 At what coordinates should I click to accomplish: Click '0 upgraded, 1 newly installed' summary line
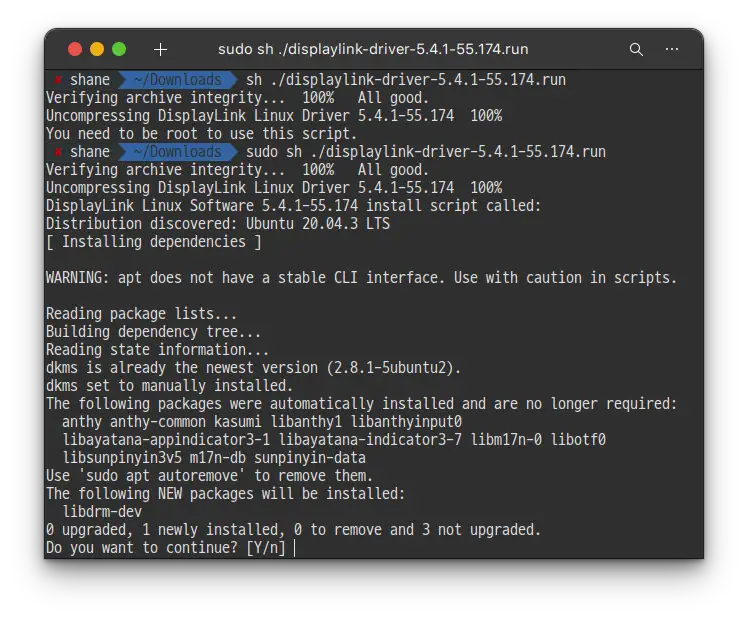293,530
